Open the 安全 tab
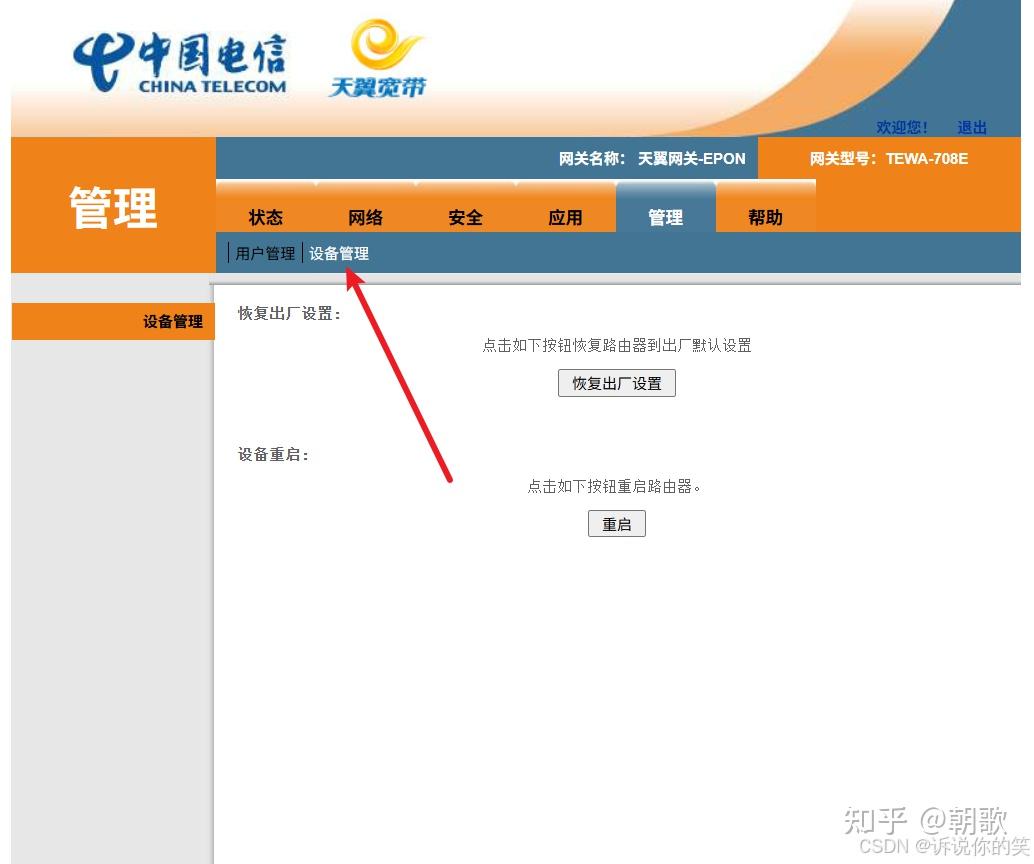The height and width of the screenshot is (864, 1034). pos(465,217)
